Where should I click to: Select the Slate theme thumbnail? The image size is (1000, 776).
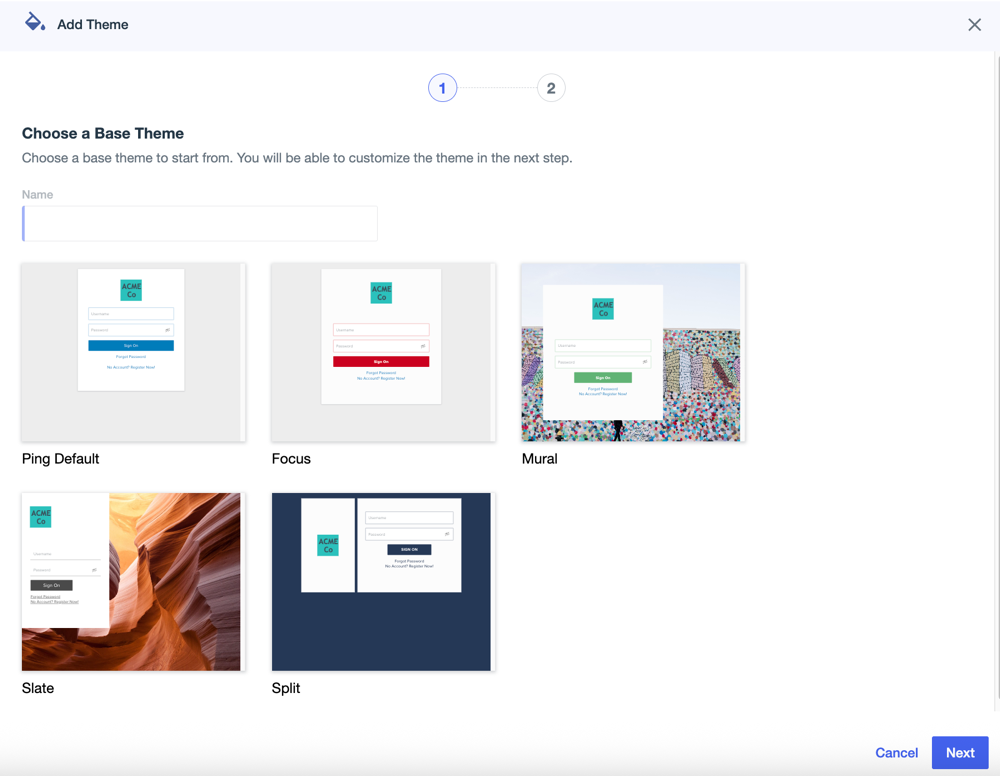point(132,581)
